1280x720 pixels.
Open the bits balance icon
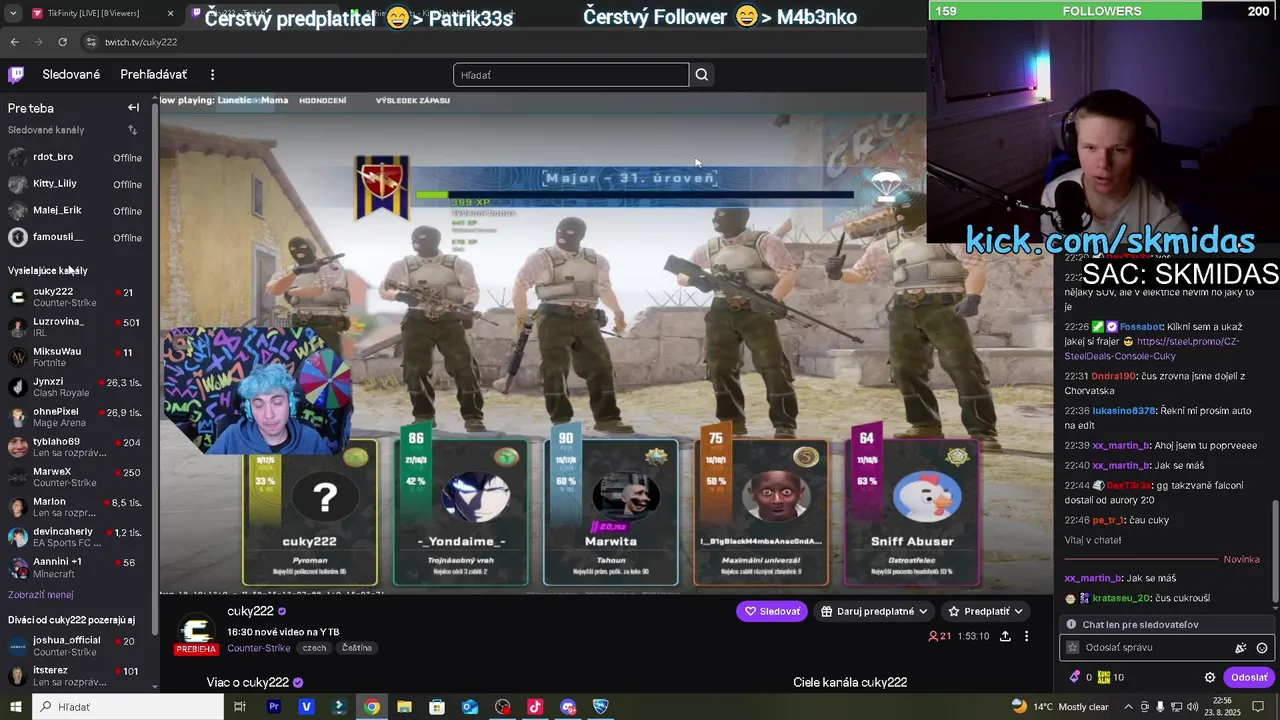pos(1081,677)
